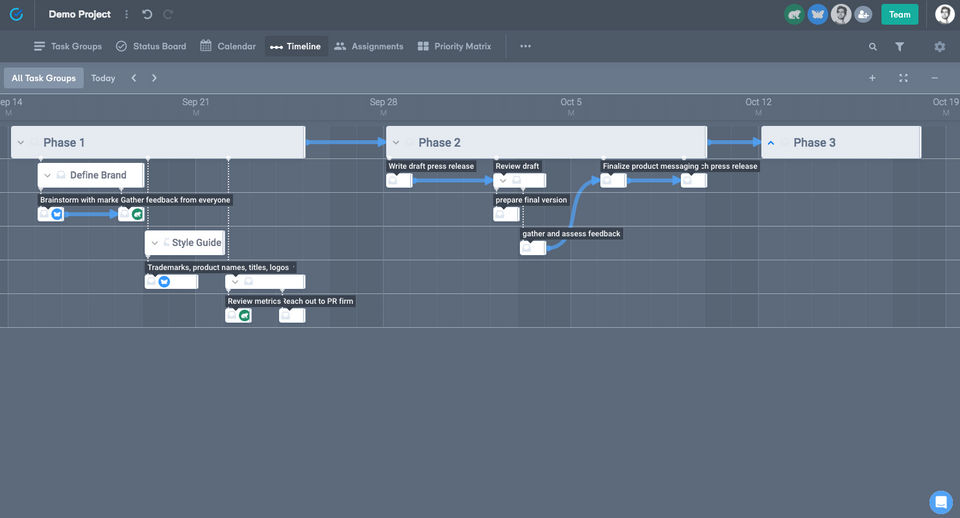Select the Phase 2 timeline bar

[546, 143]
